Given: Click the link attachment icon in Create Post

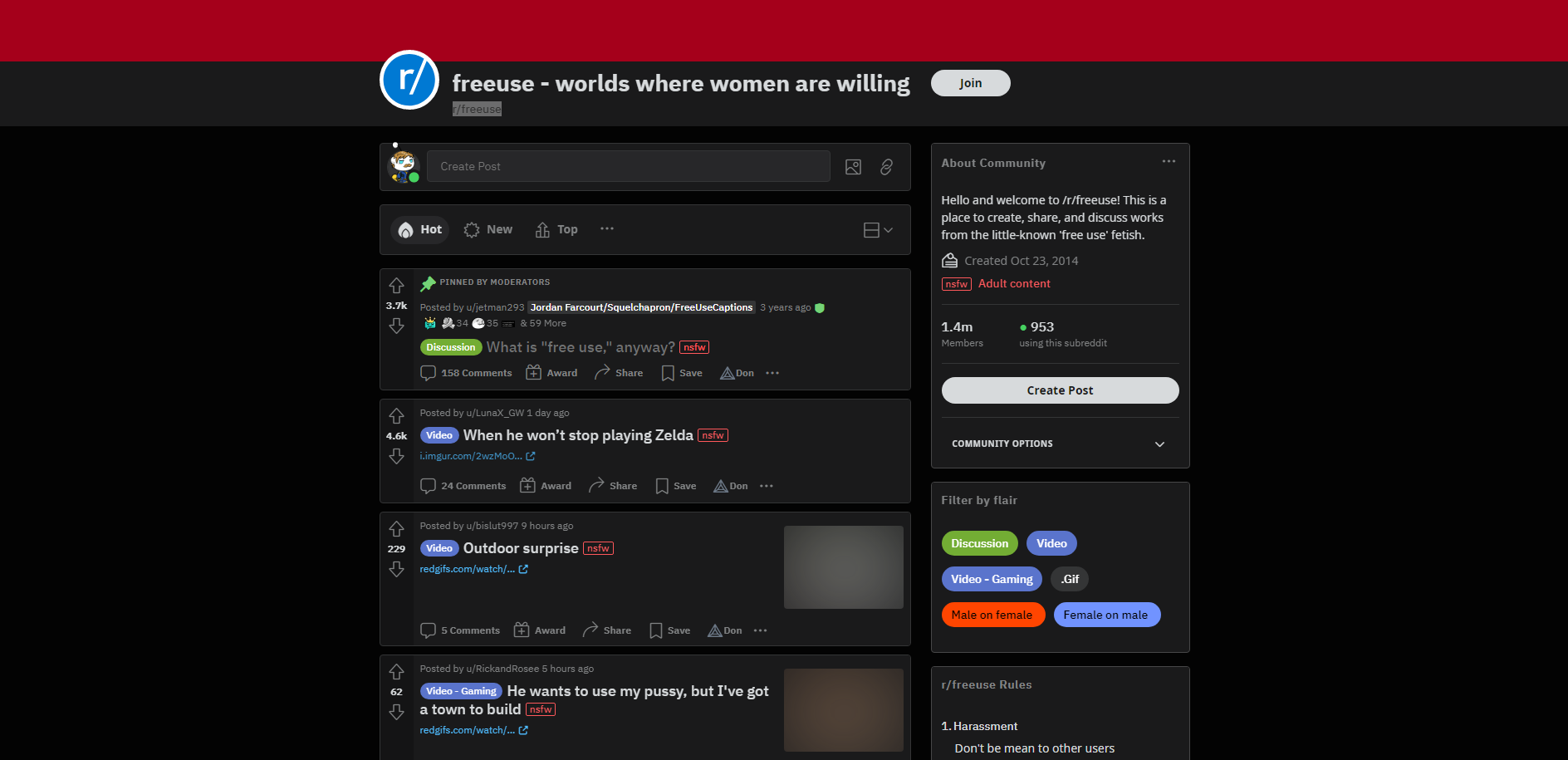Looking at the screenshot, I should [886, 167].
